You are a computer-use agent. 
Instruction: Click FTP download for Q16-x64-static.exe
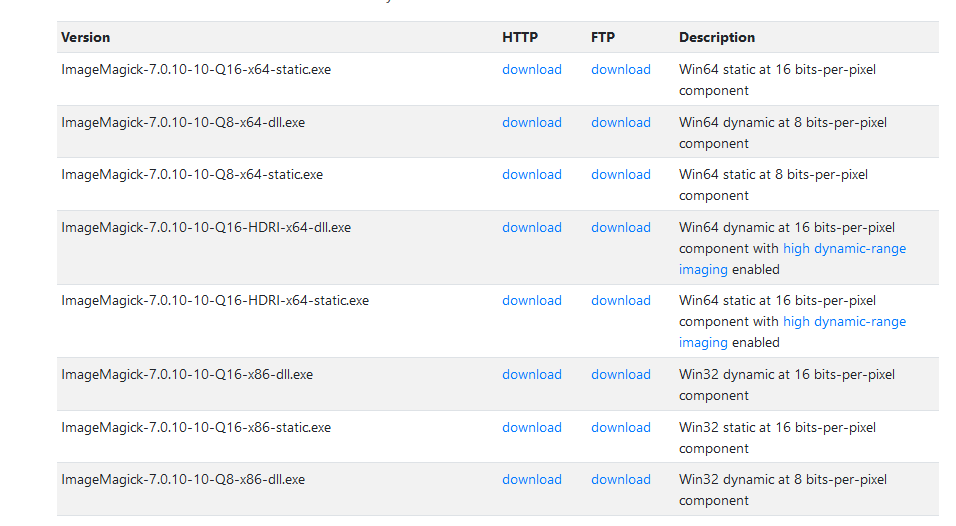[x=621, y=70]
